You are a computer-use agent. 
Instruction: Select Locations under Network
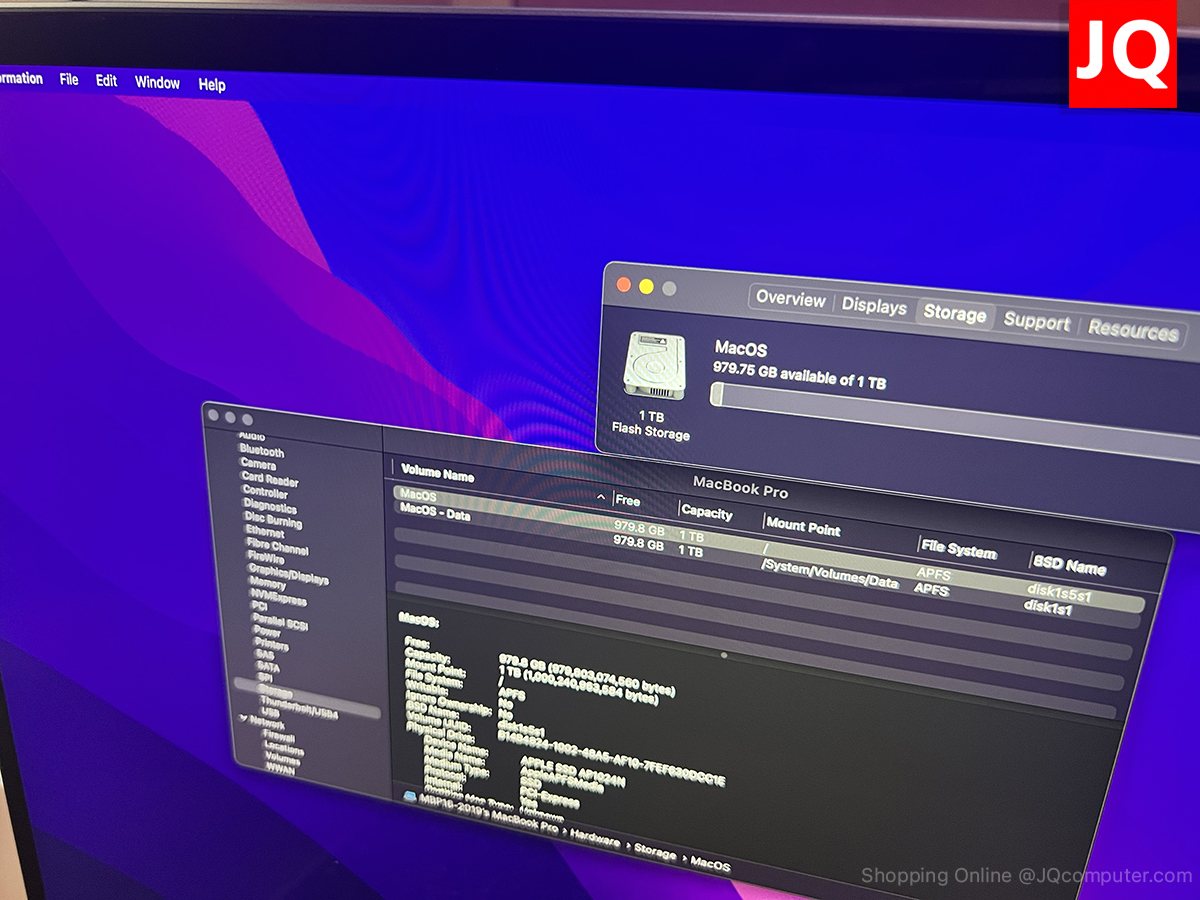tap(283, 749)
